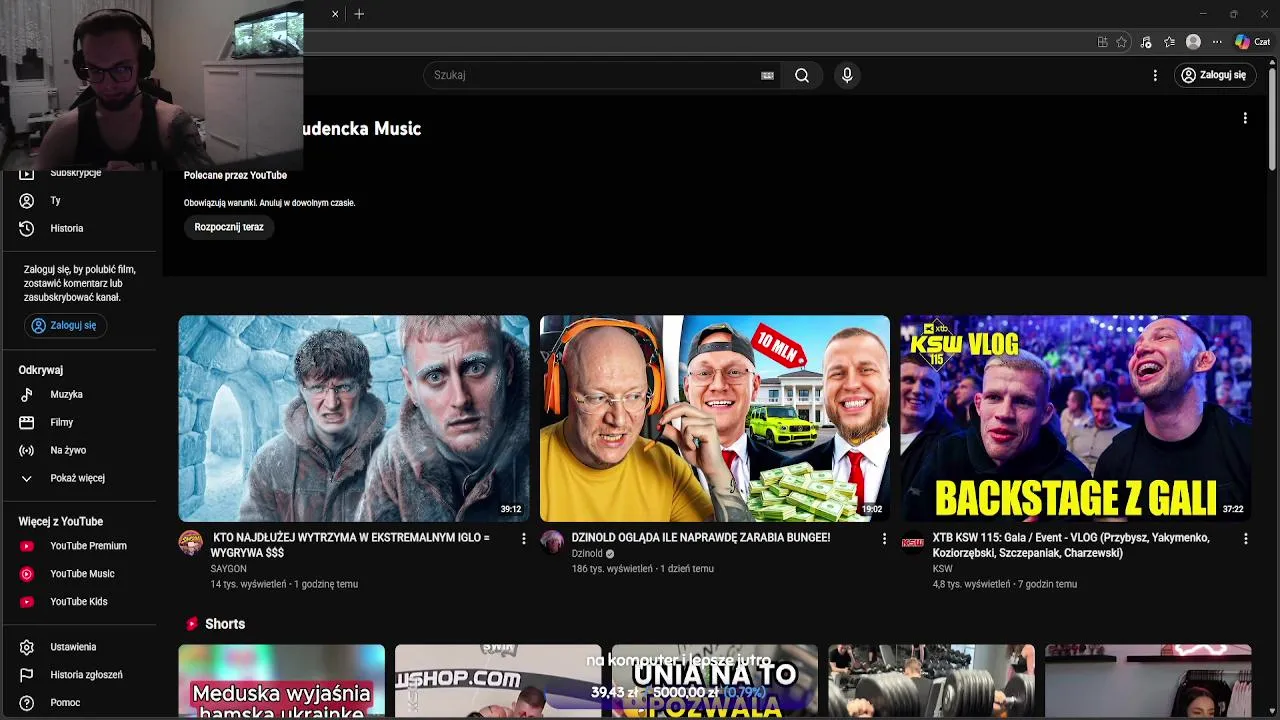Screen dimensions: 1280x720
Task: Open browser favorites list icon
Action: [x=1169, y=42]
